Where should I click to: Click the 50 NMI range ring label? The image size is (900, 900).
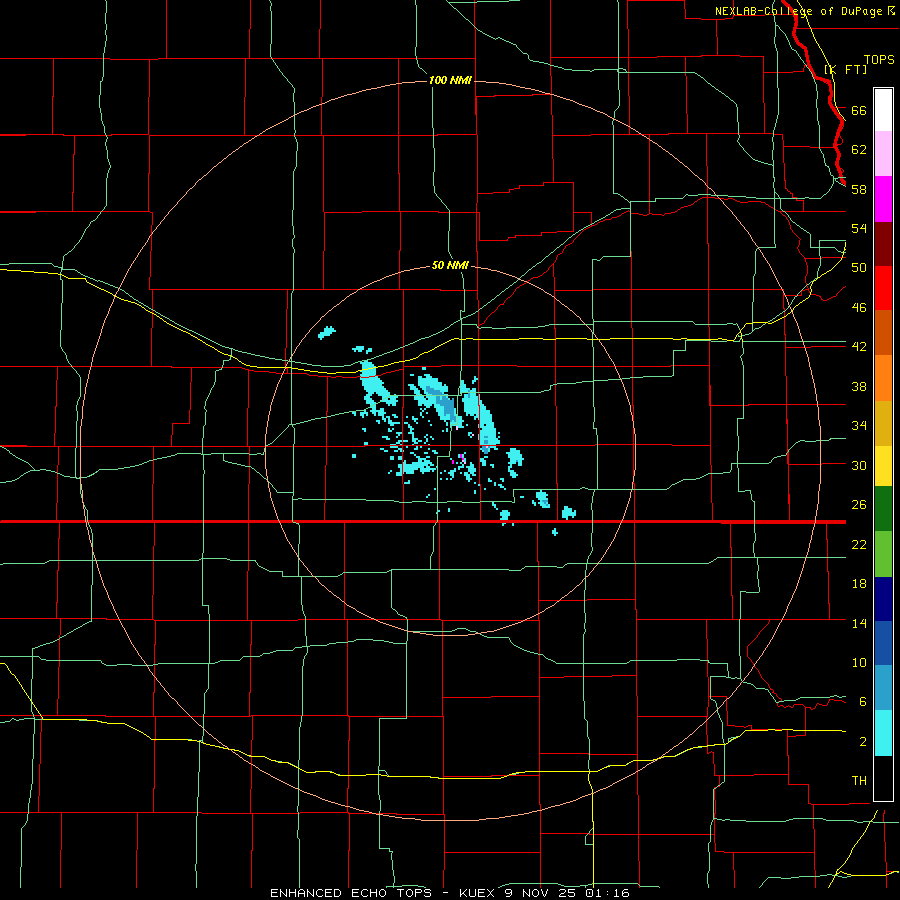point(451,265)
